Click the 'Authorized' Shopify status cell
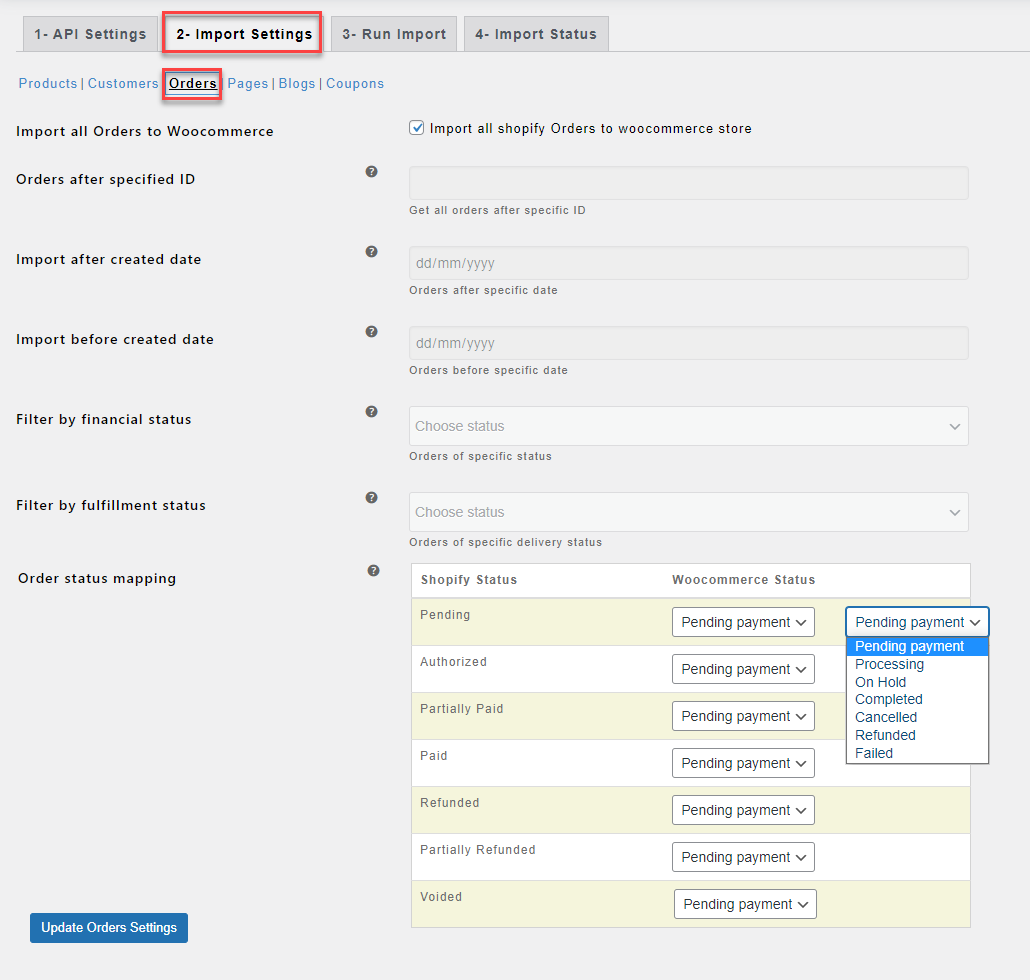1030x980 pixels. (453, 662)
